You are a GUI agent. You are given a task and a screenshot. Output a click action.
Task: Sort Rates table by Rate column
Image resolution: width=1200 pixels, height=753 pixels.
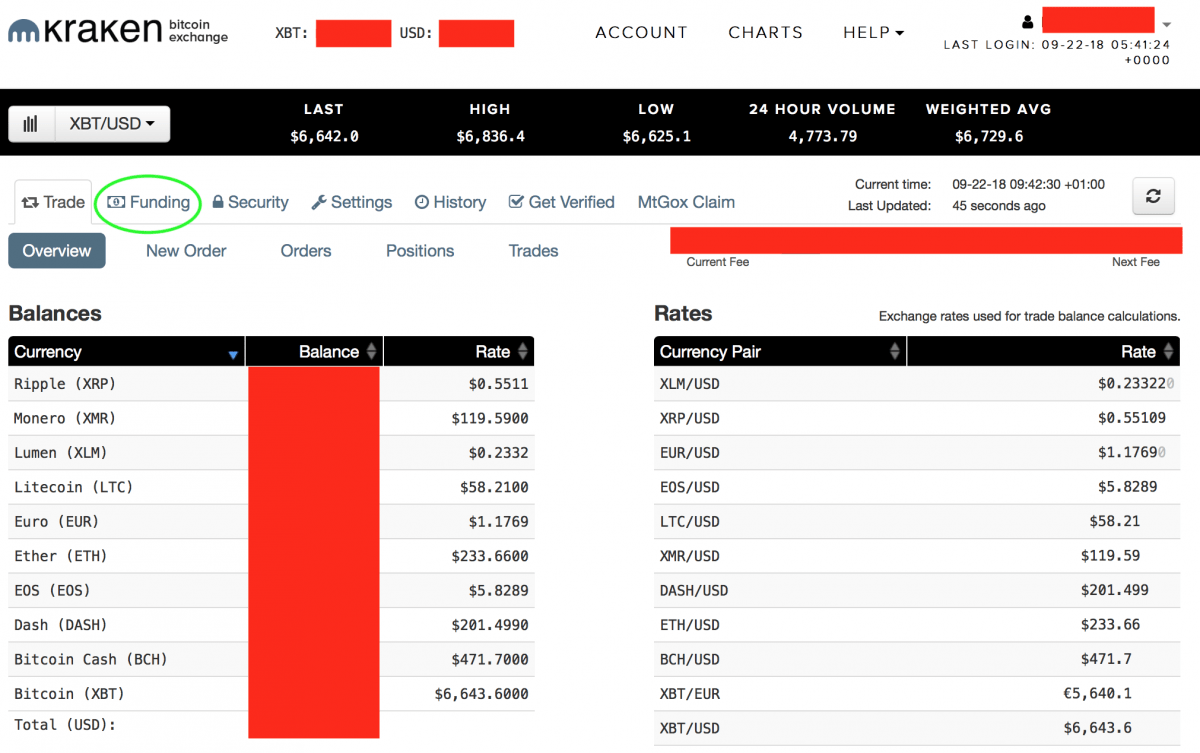(x=1043, y=352)
